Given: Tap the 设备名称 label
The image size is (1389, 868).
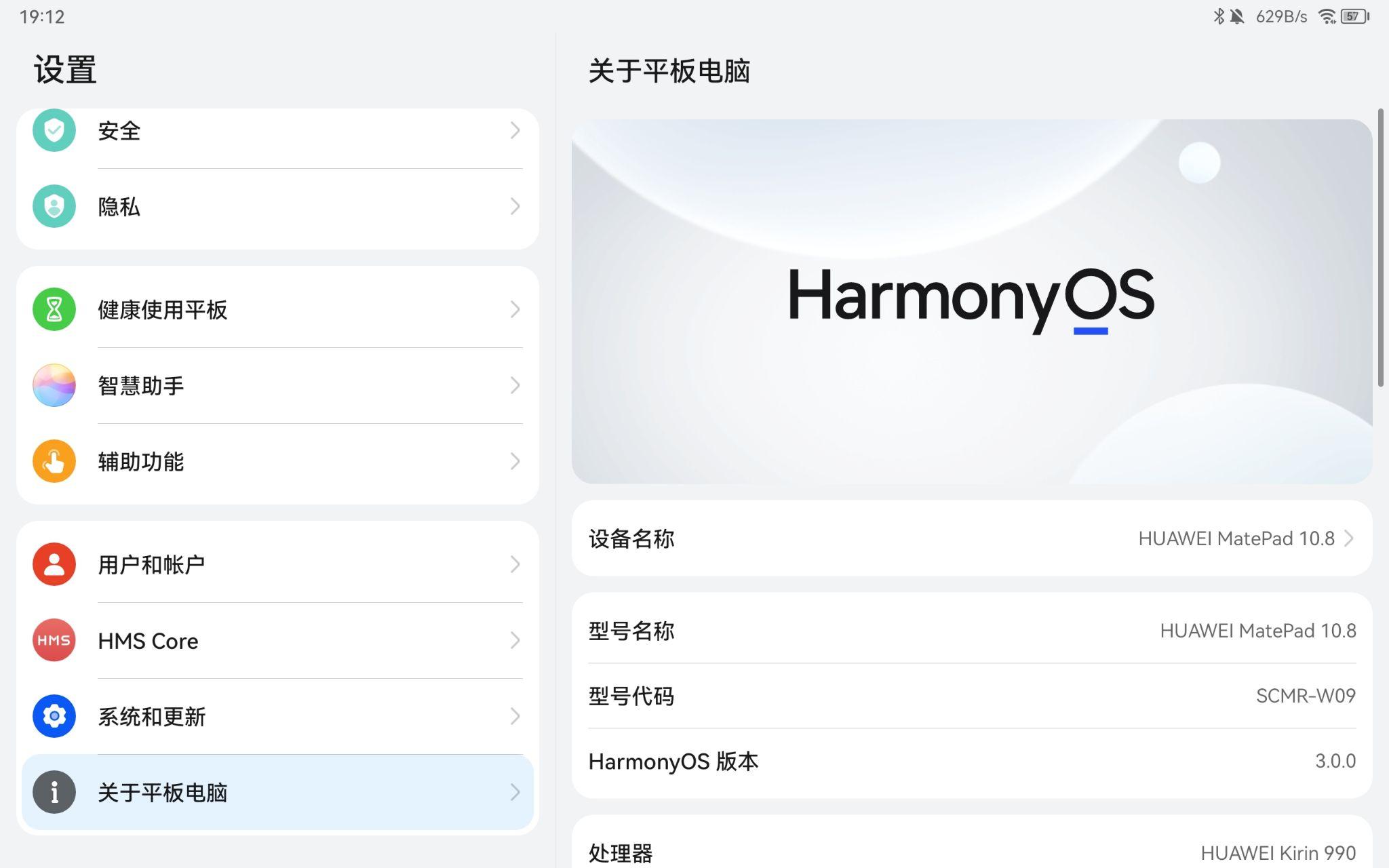Looking at the screenshot, I should pyautogui.click(x=631, y=538).
